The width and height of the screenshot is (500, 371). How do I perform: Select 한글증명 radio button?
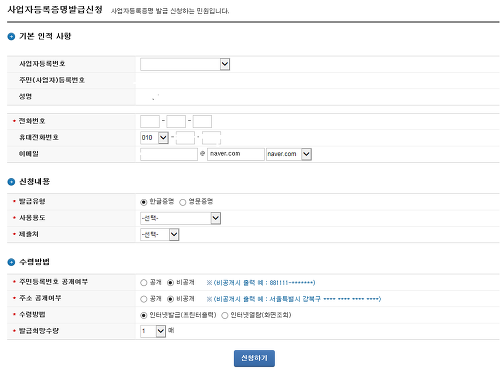coord(144,202)
